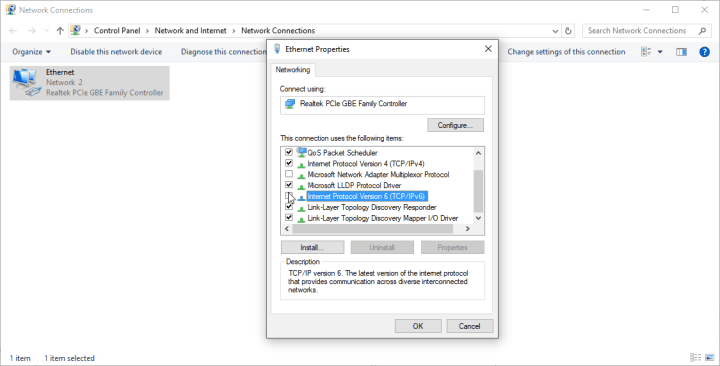Click the Search Network Connections field
The width and height of the screenshot is (720, 366).
pyautogui.click(x=641, y=31)
